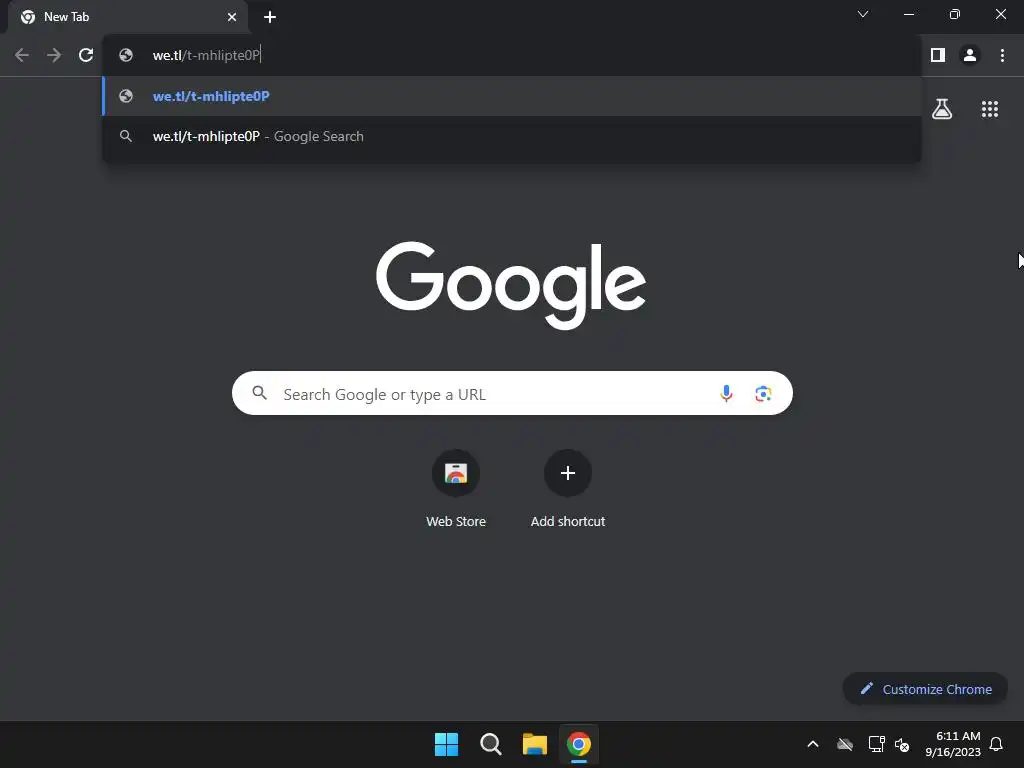
Task: Open the tab search chevron
Action: click(863, 14)
